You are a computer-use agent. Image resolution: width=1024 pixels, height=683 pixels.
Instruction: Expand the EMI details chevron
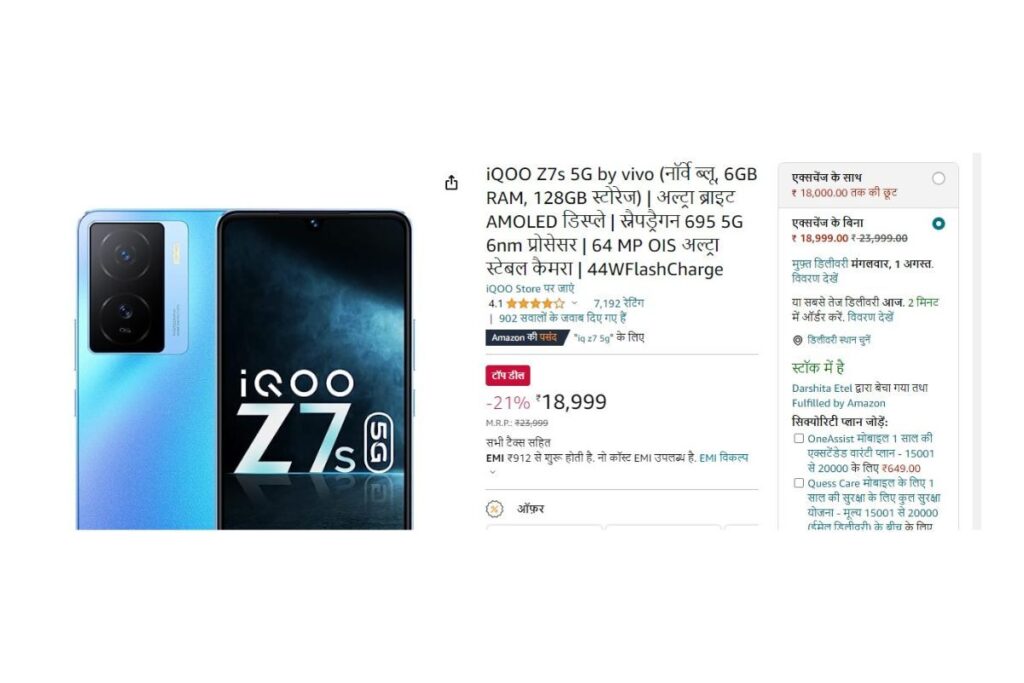tap(492, 472)
